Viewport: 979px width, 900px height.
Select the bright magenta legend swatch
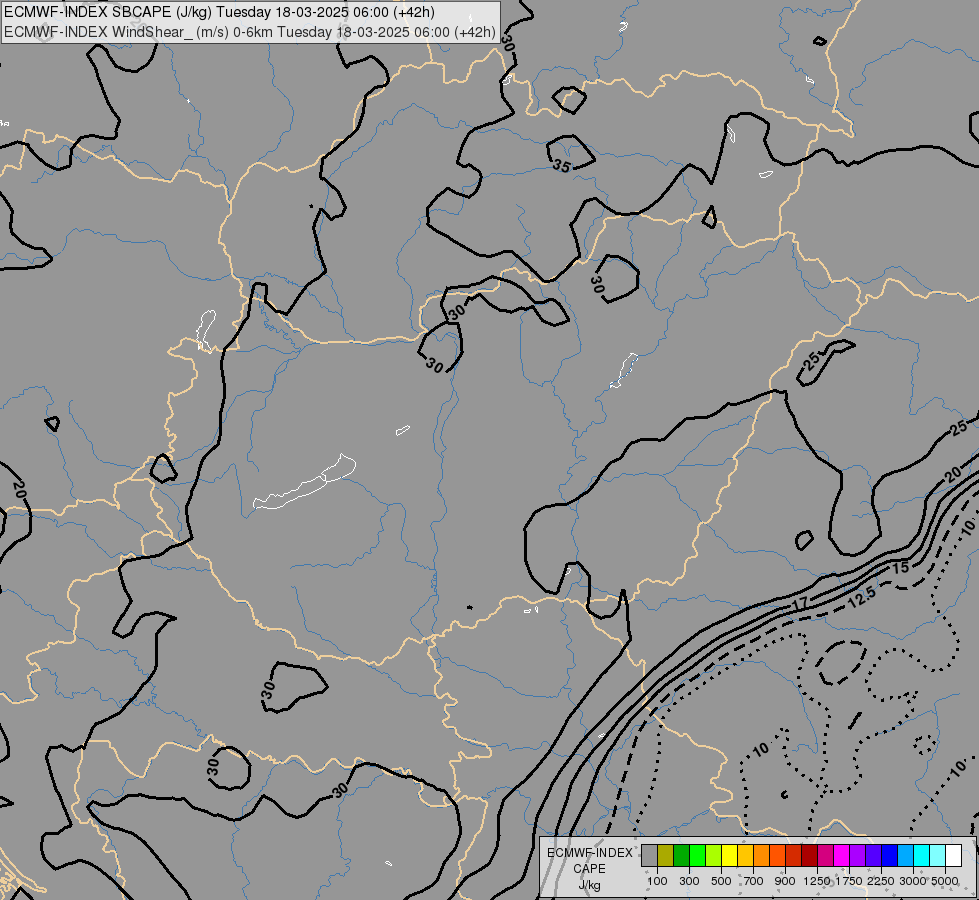click(842, 855)
